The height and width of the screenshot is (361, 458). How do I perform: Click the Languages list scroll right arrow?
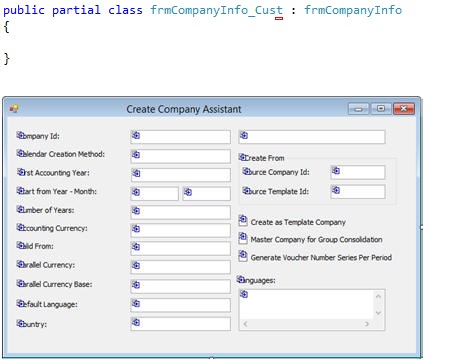367,324
